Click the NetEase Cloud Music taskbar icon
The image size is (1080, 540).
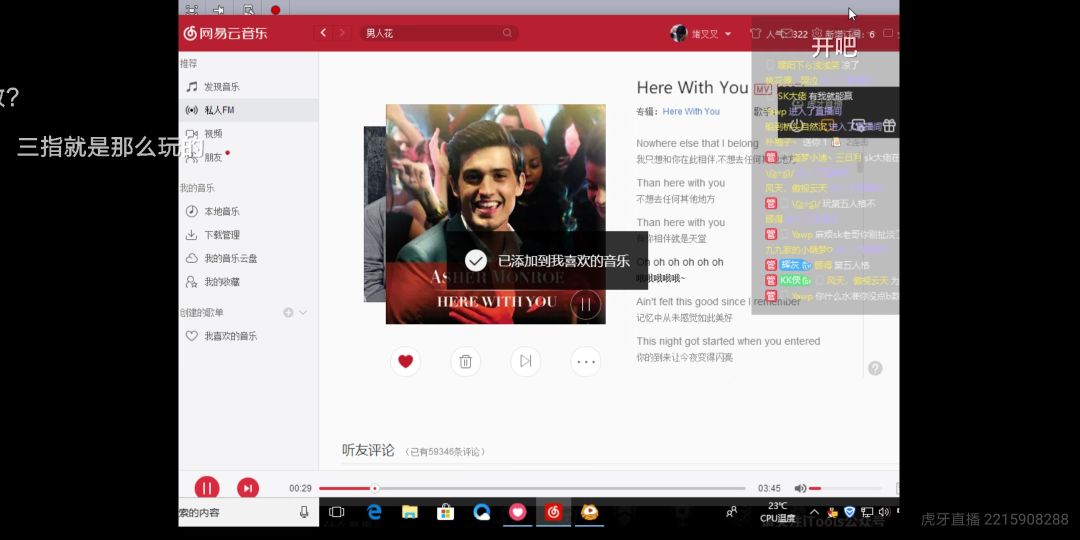tap(553, 512)
